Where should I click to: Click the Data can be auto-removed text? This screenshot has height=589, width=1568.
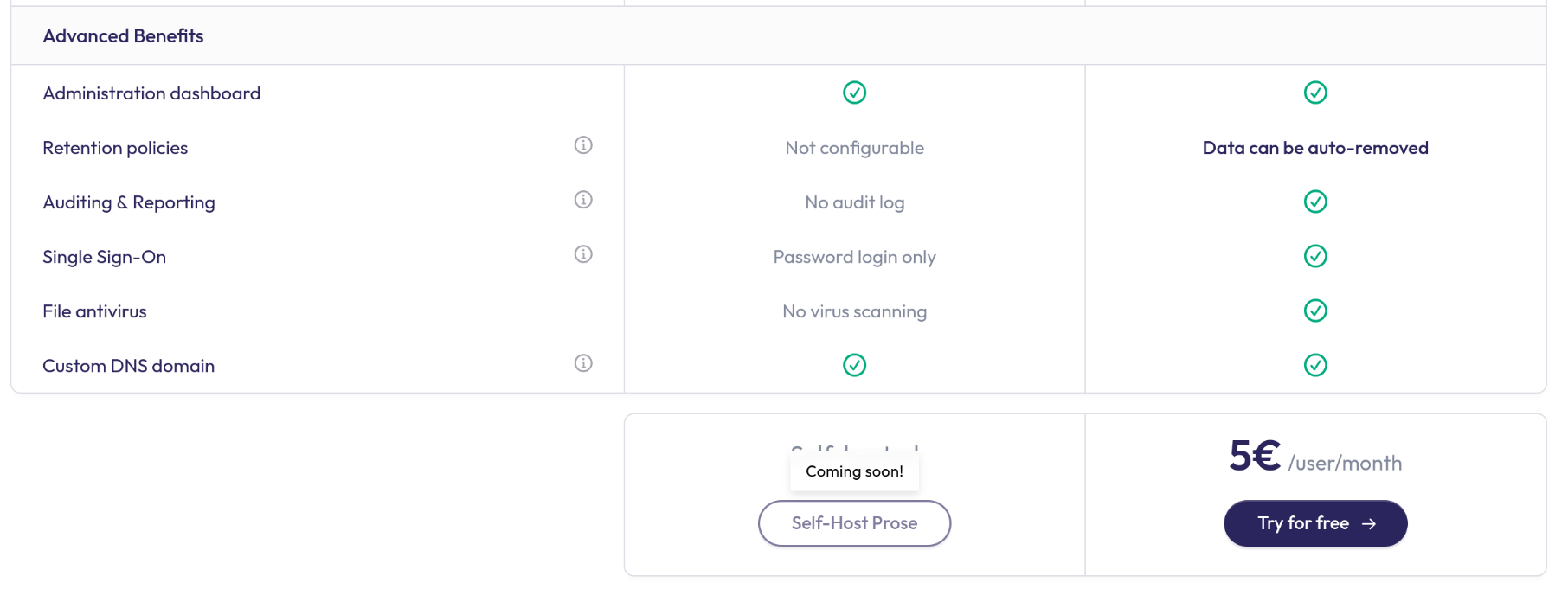click(1315, 148)
